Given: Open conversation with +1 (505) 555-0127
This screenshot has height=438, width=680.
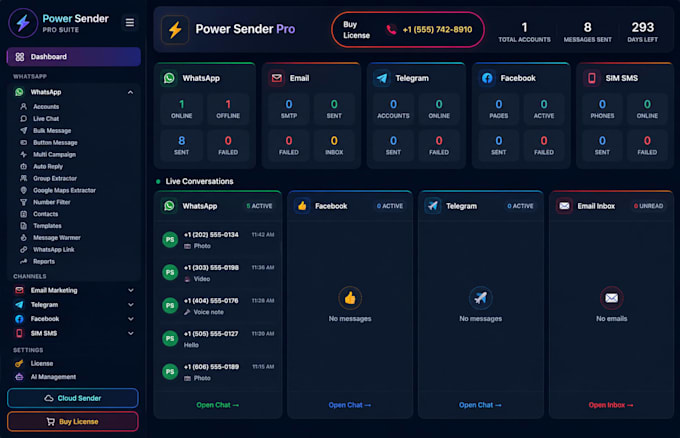Looking at the screenshot, I should click(218, 339).
